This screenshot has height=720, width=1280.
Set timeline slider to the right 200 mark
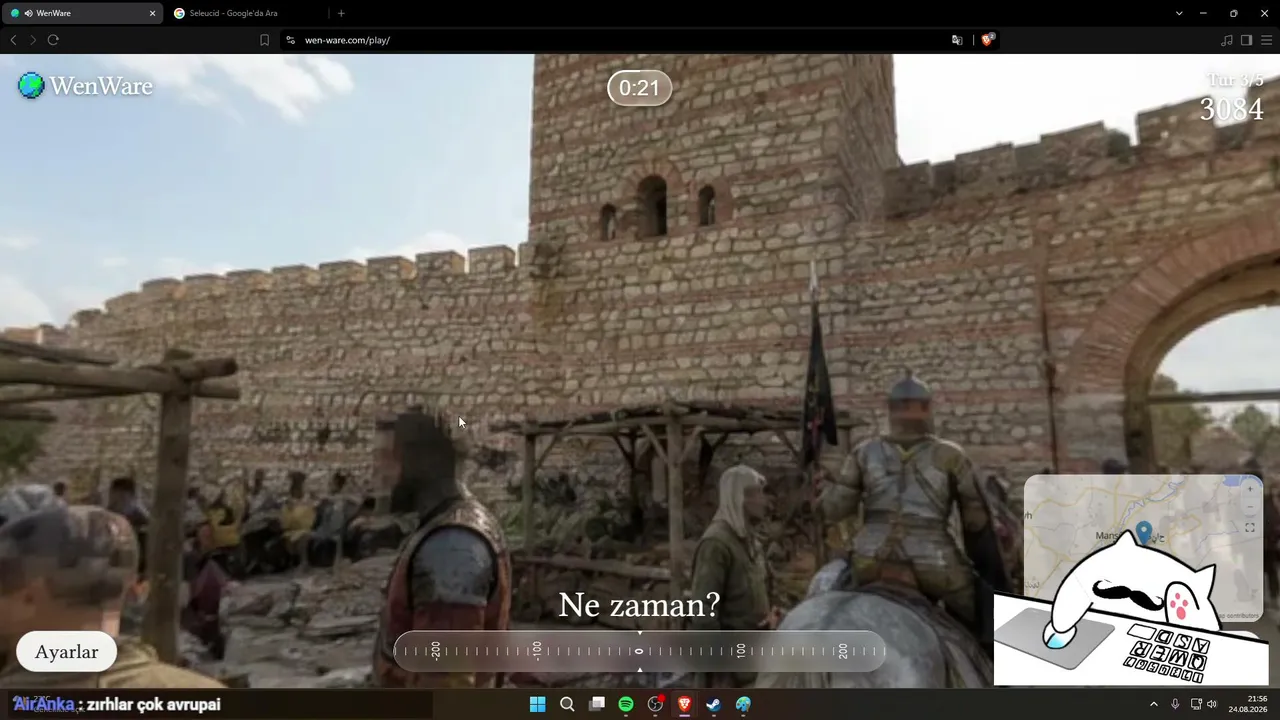[843, 651]
